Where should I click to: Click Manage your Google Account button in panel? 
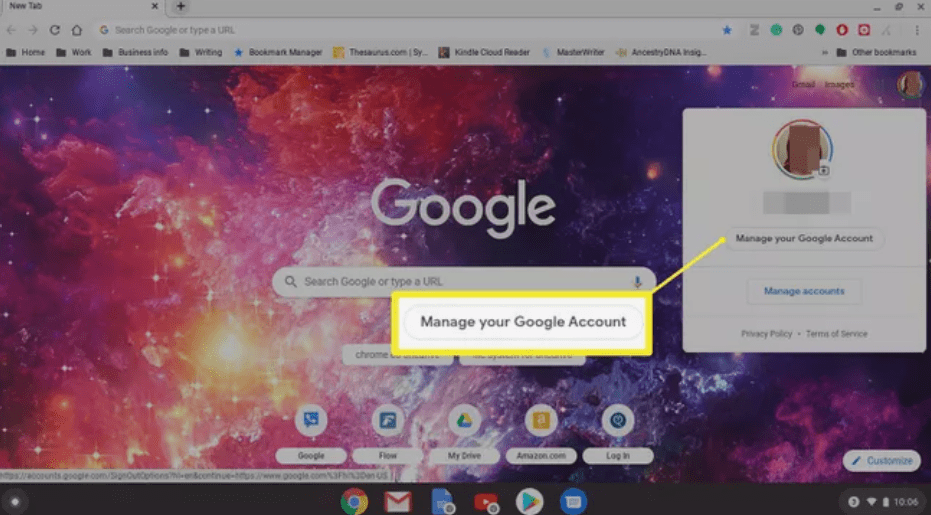805,238
